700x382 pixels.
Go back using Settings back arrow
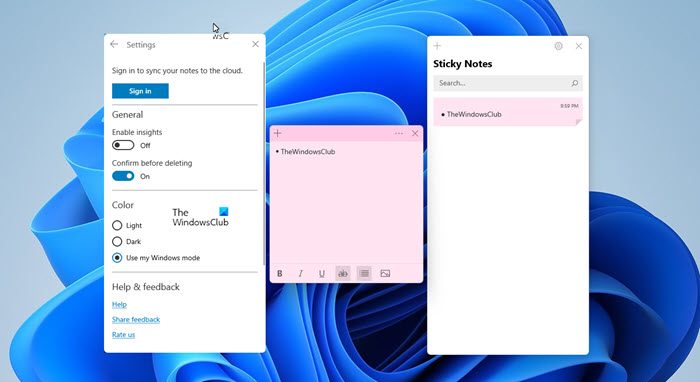coord(114,44)
